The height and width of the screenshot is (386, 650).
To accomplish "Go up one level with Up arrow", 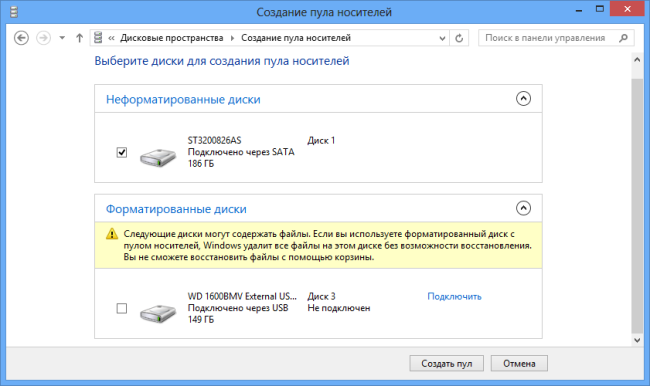I will pos(79,38).
